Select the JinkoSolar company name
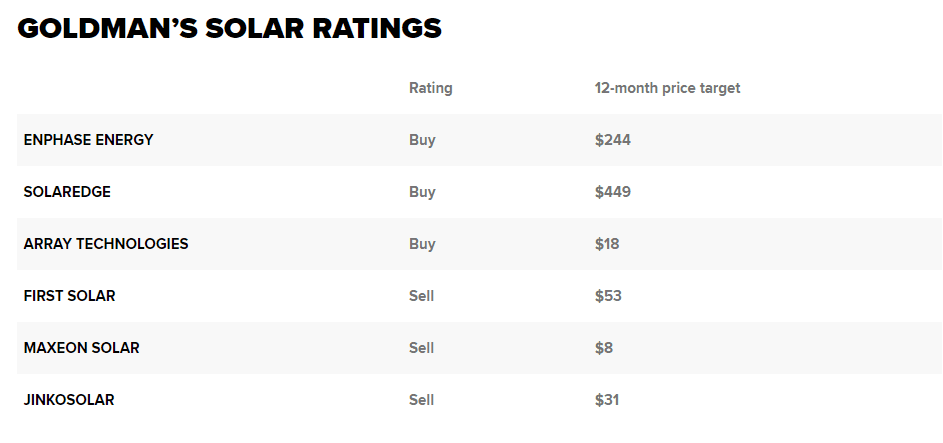 tap(69, 400)
